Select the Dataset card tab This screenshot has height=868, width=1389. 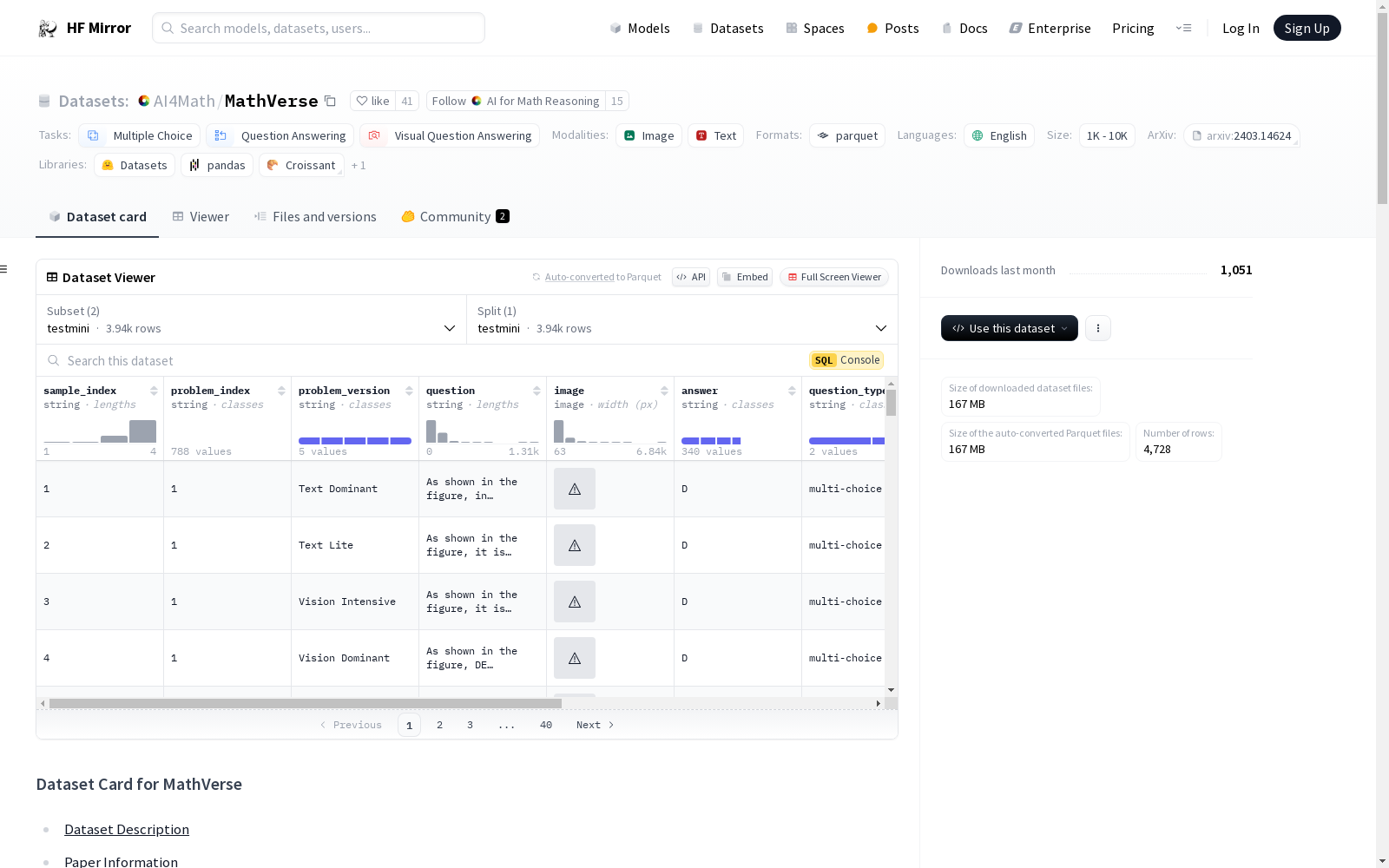[97, 217]
